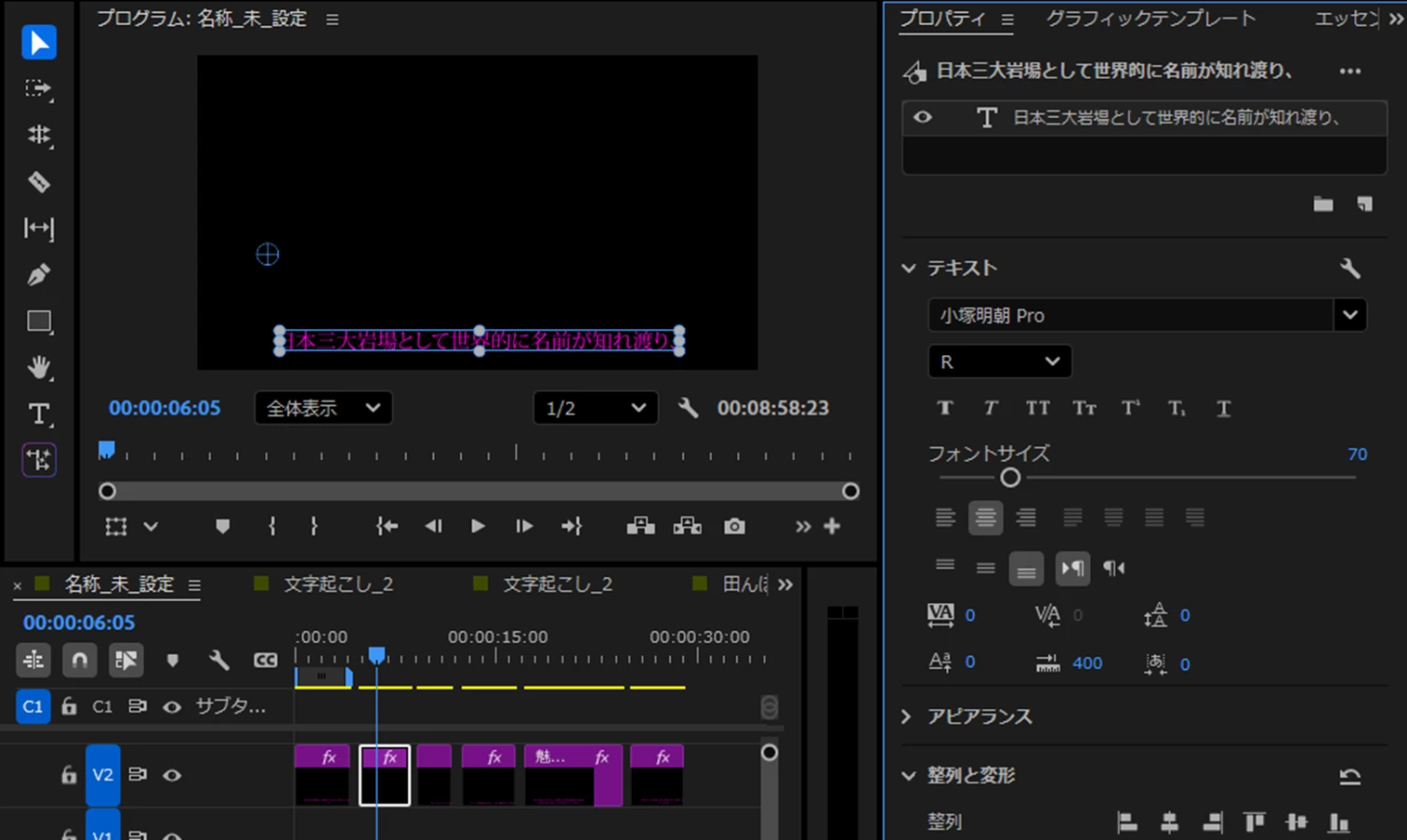Toggle V2 track output eye
The width and height of the screenshot is (1407, 840).
pos(172,775)
